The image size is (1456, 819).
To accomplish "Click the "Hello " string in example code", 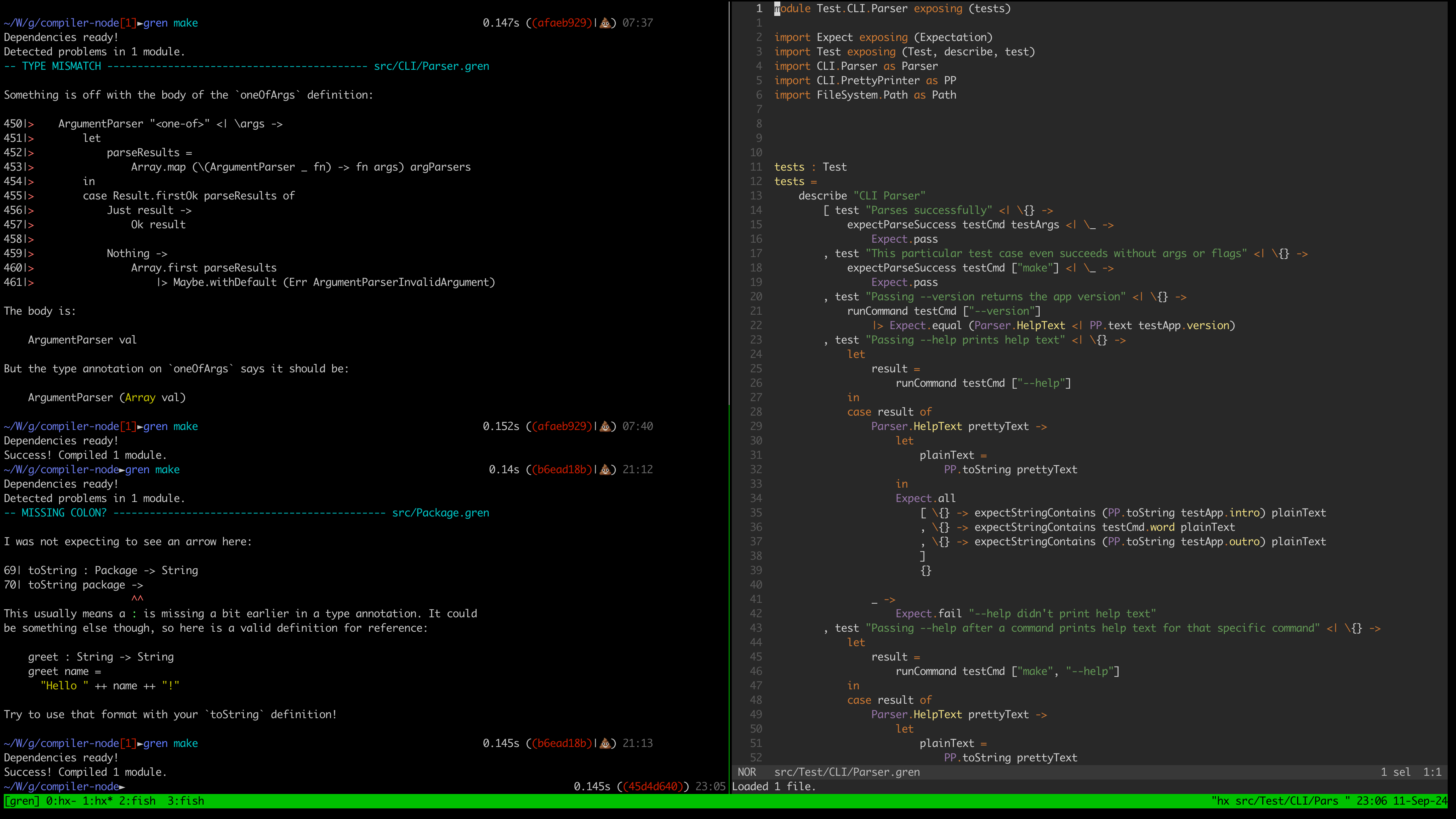I will point(64,686).
